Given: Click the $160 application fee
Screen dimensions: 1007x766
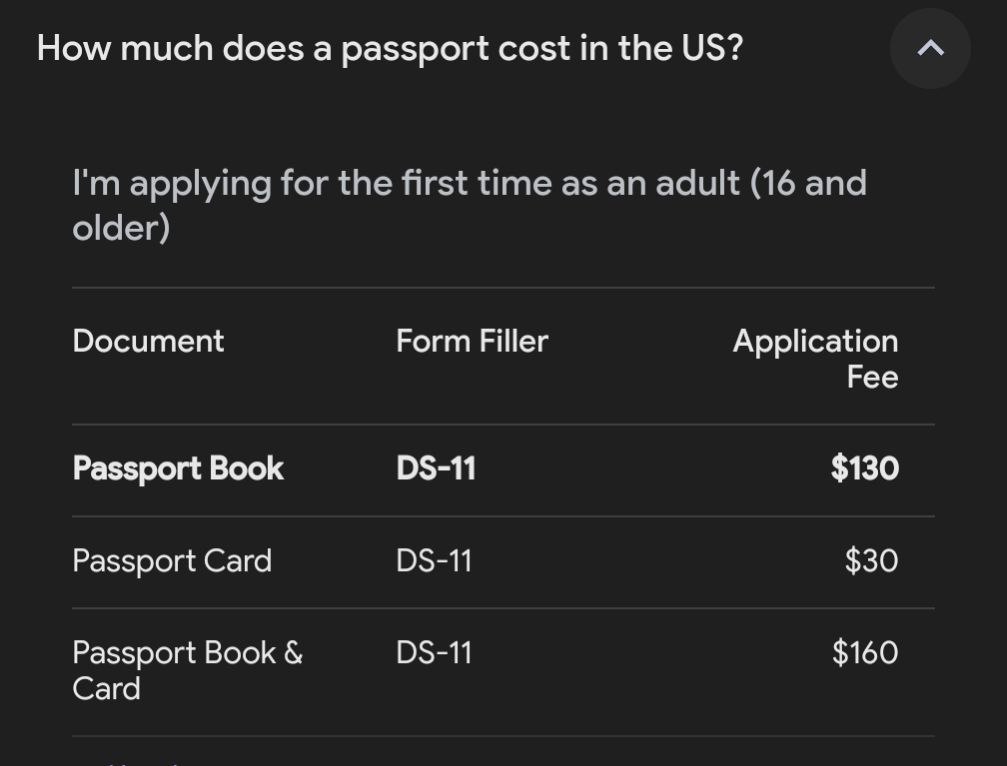Looking at the screenshot, I should click(x=865, y=652).
